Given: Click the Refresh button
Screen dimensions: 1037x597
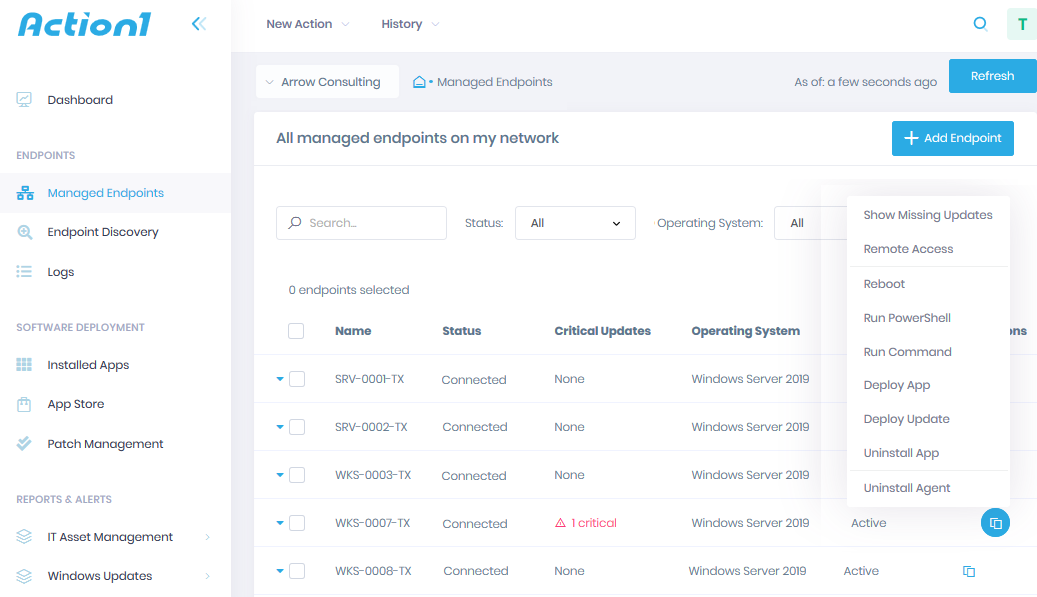Looking at the screenshot, I should pyautogui.click(x=992, y=75).
